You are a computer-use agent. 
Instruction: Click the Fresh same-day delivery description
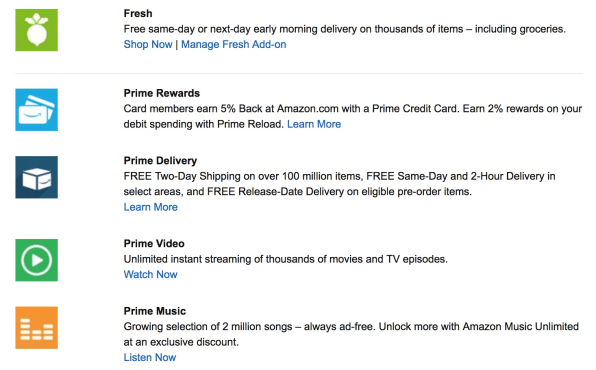point(345,29)
